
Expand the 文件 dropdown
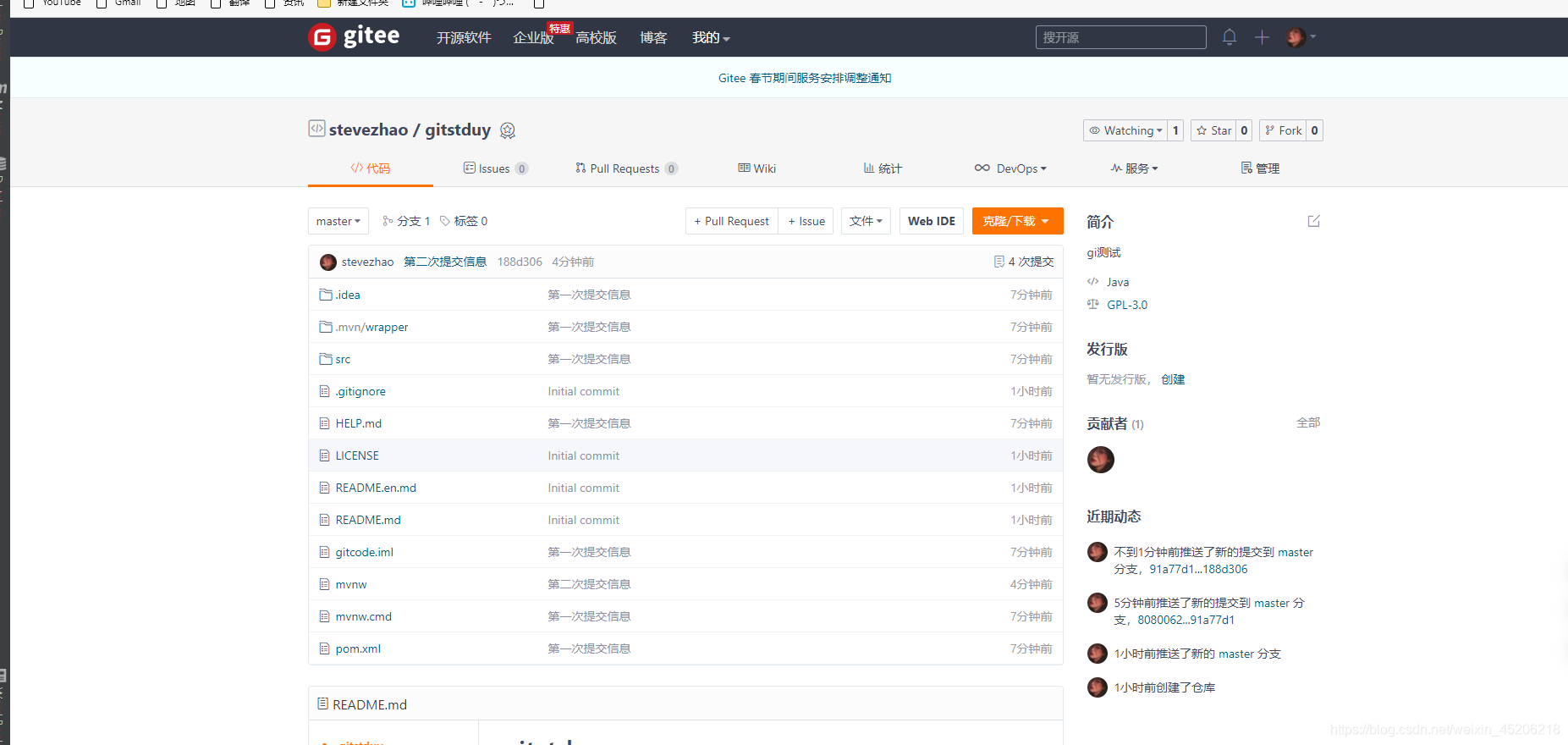click(866, 221)
